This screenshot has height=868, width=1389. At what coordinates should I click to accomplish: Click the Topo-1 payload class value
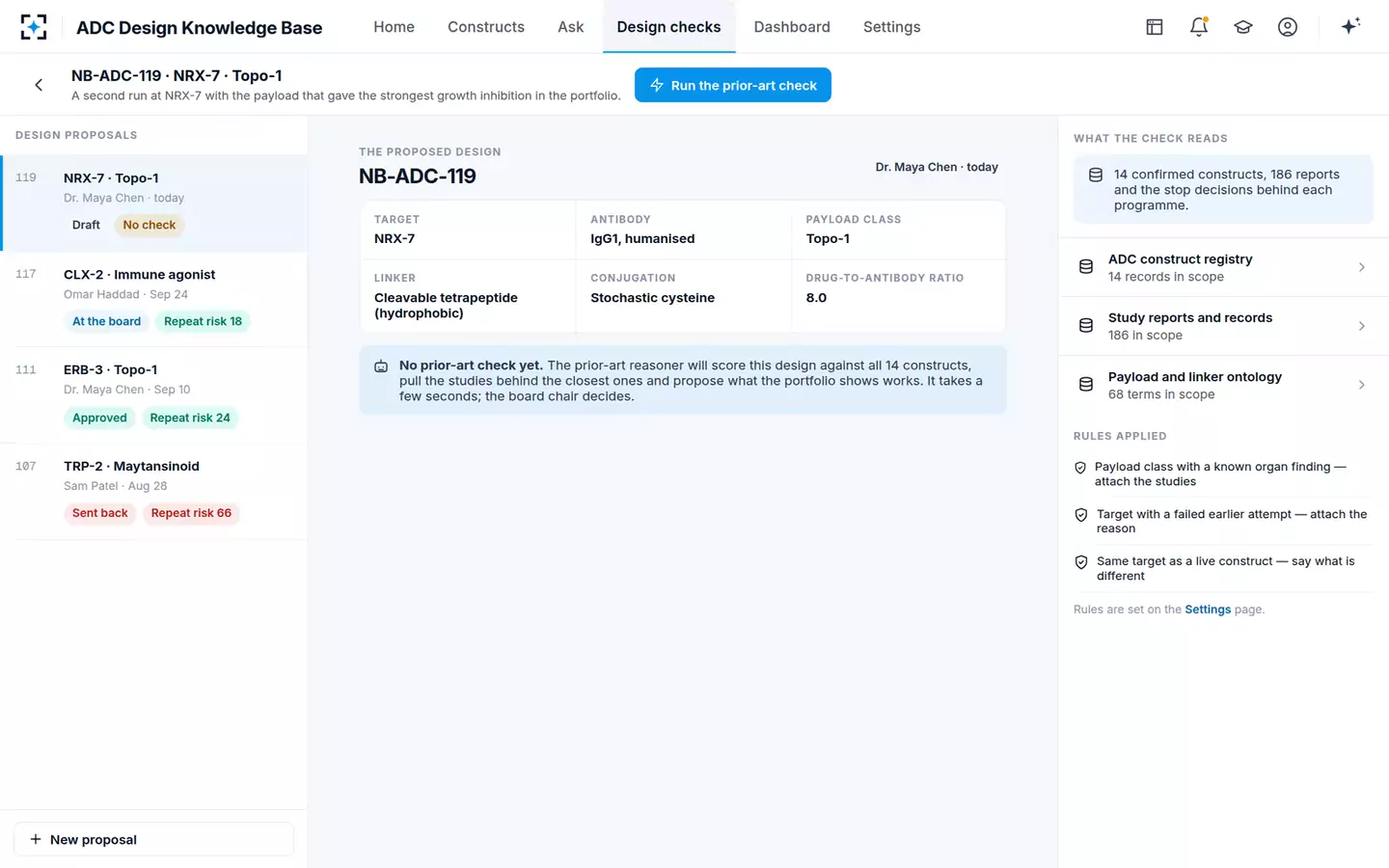pyautogui.click(x=828, y=239)
